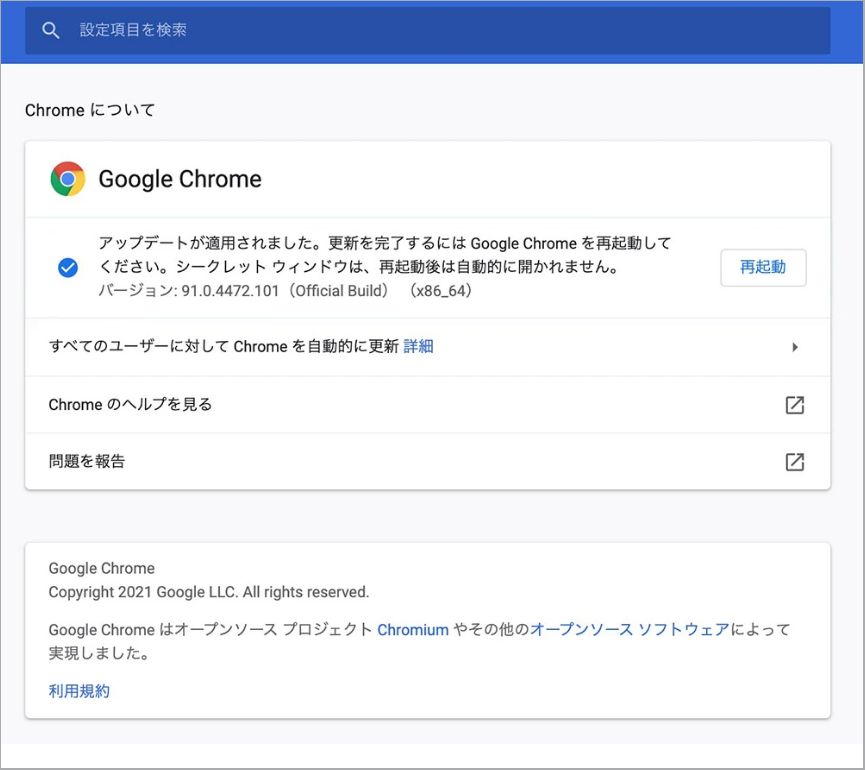Focus the 設定項目を検索 search field
The height and width of the screenshot is (770, 865).
tap(428, 30)
